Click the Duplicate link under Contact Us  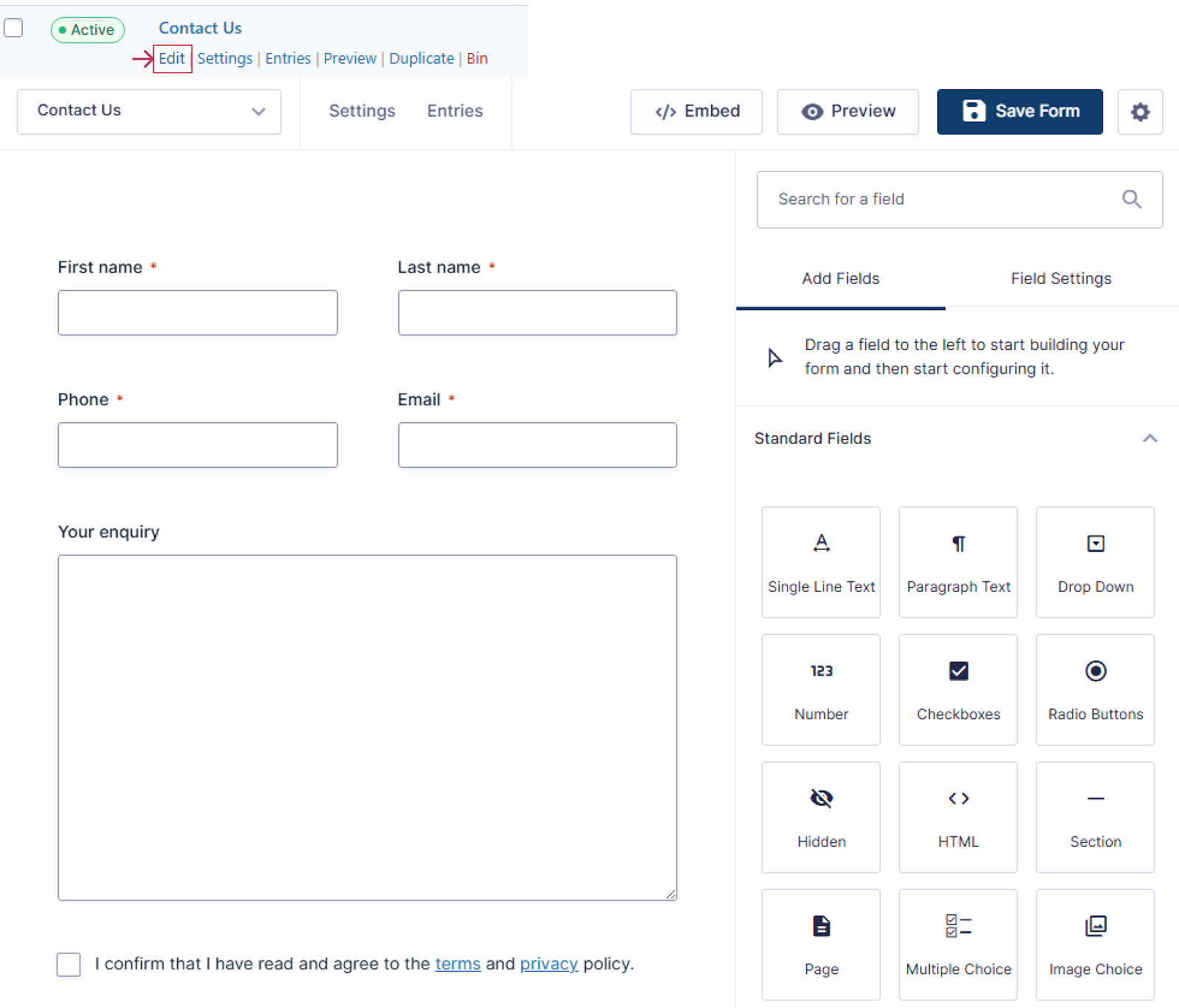[421, 58]
